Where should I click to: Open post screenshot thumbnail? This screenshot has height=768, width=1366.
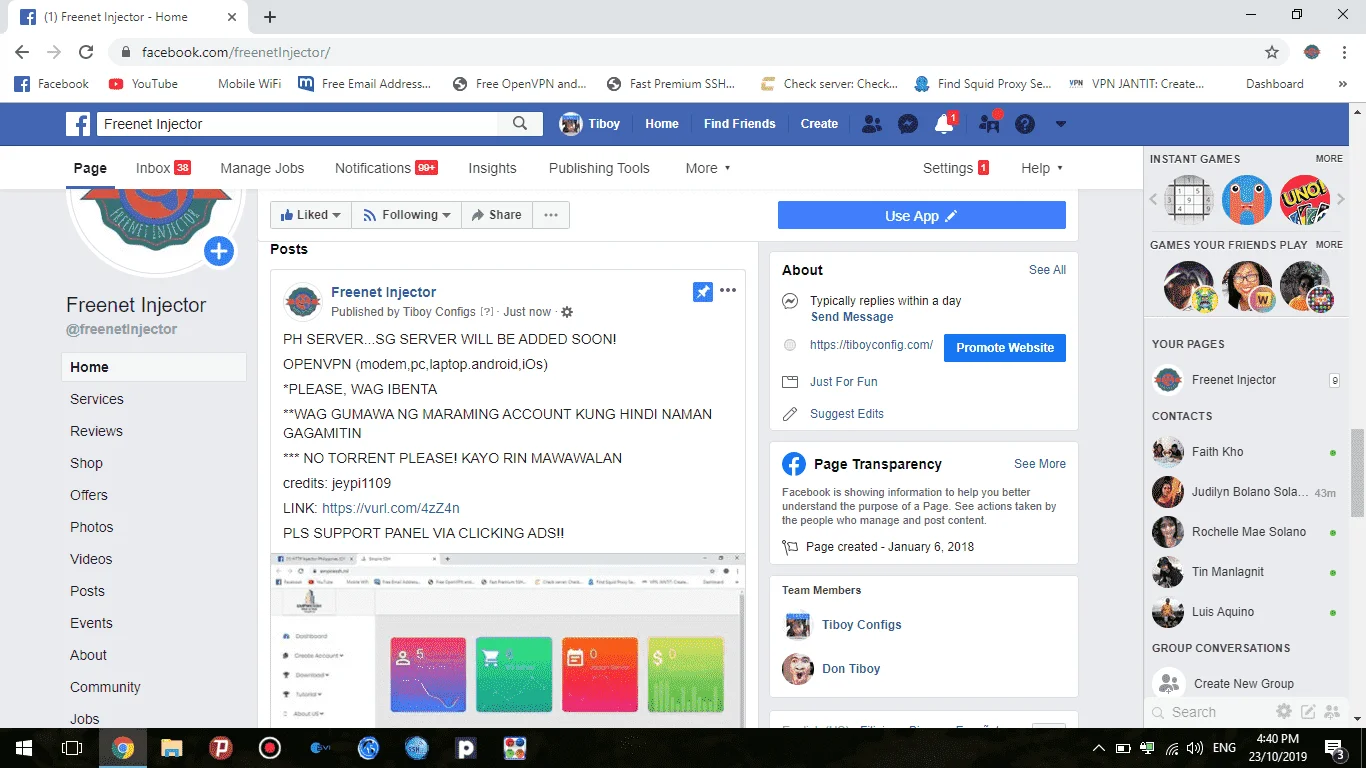(508, 640)
